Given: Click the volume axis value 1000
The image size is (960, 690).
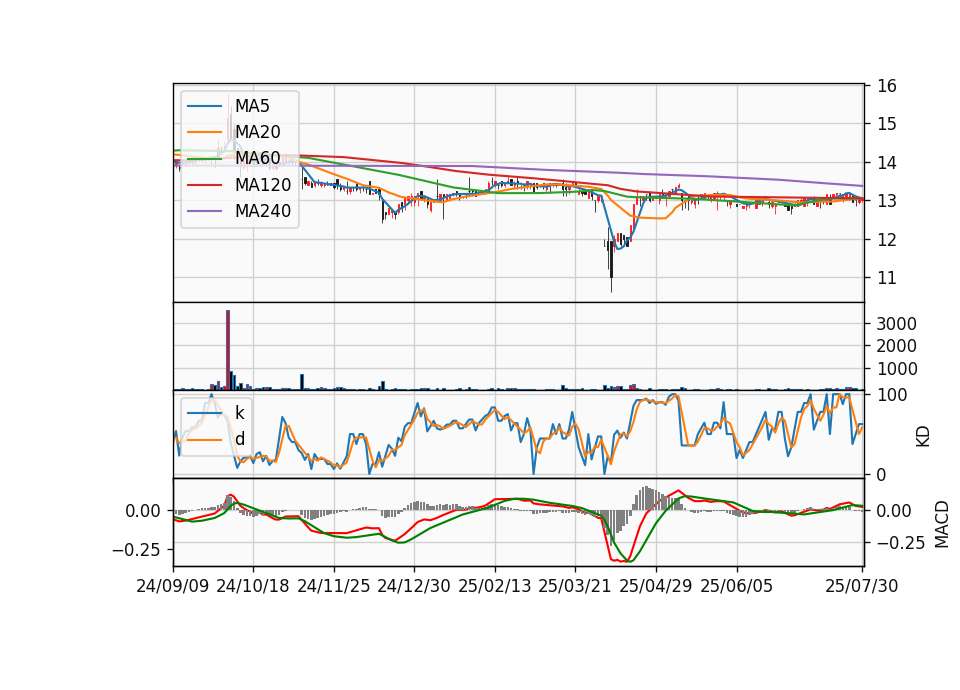Looking at the screenshot, I should coord(896,369).
